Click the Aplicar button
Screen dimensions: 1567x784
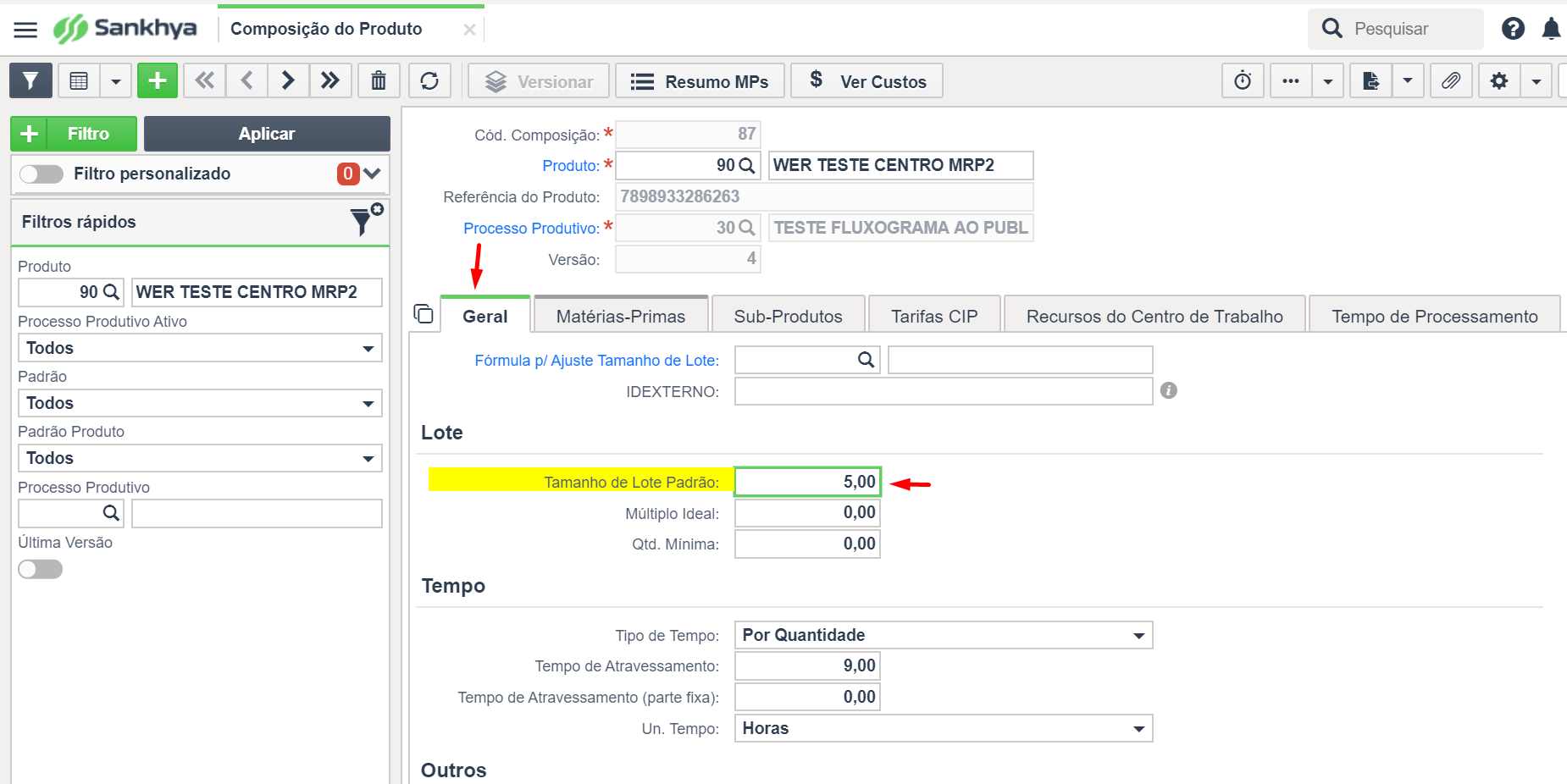(x=266, y=134)
